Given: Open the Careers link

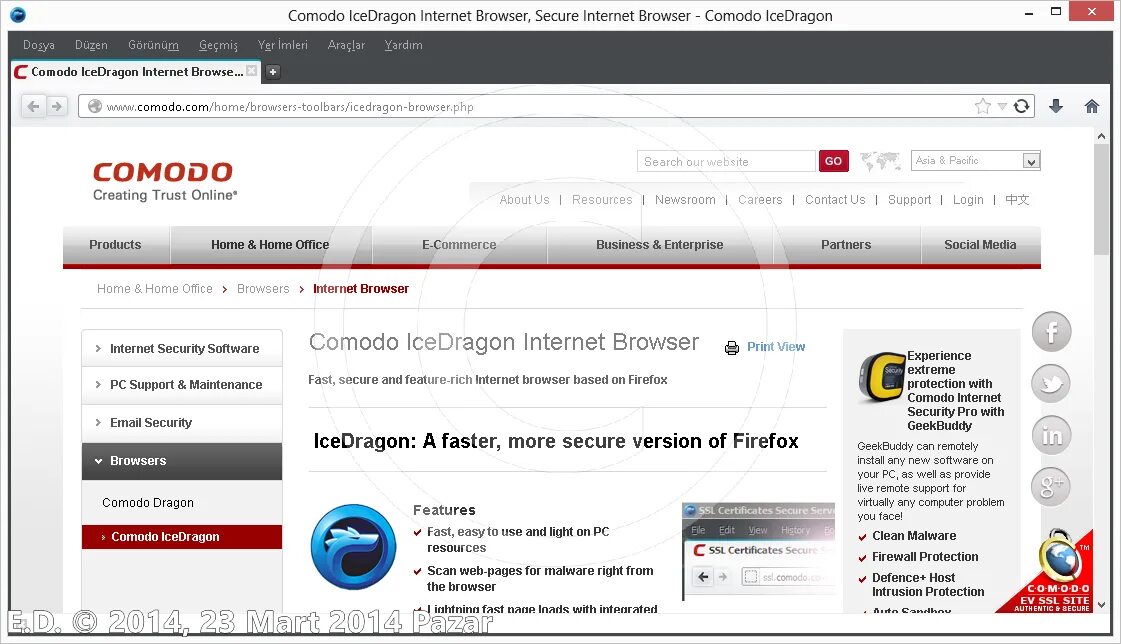Looking at the screenshot, I should click(760, 200).
